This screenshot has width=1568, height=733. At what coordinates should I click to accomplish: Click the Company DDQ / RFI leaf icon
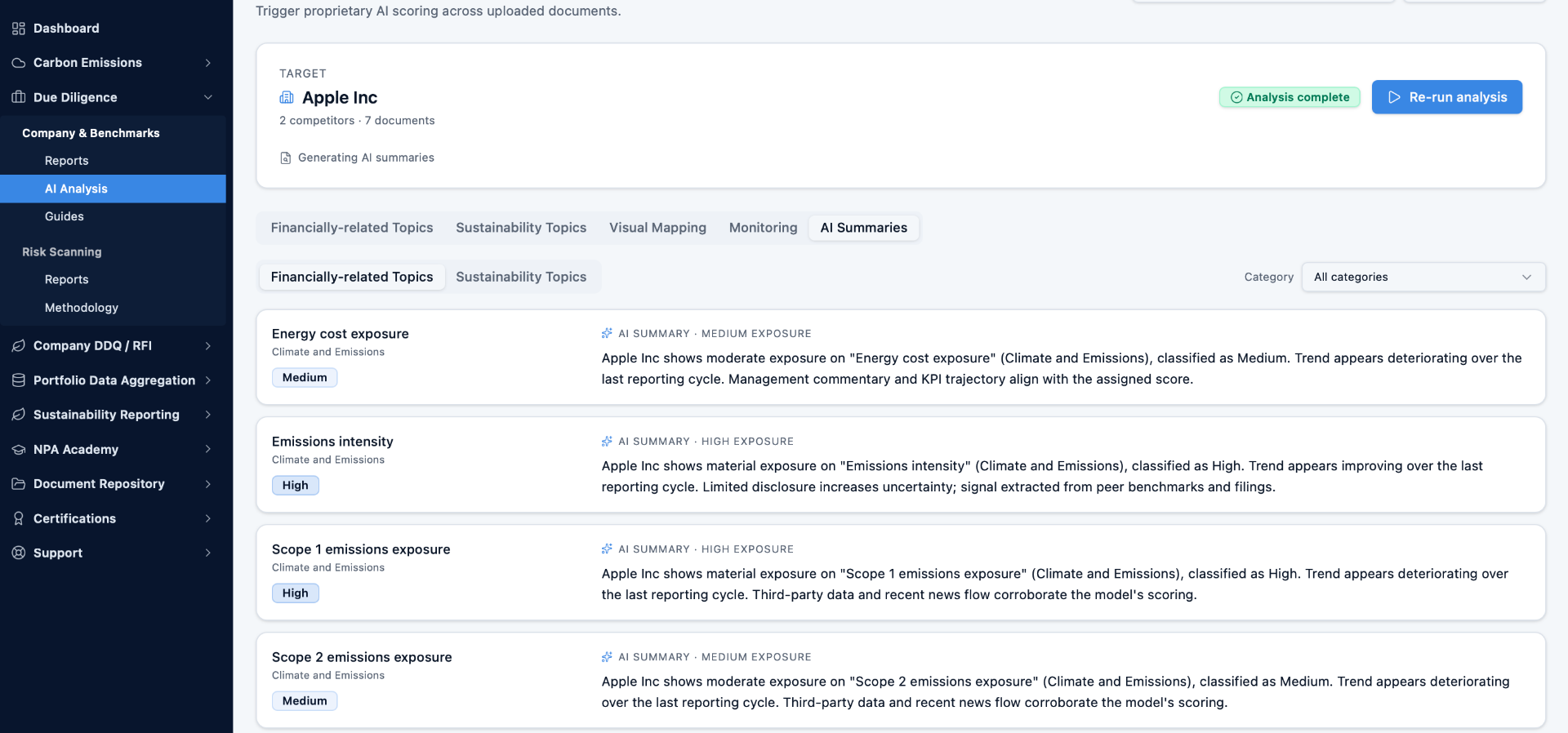click(19, 346)
